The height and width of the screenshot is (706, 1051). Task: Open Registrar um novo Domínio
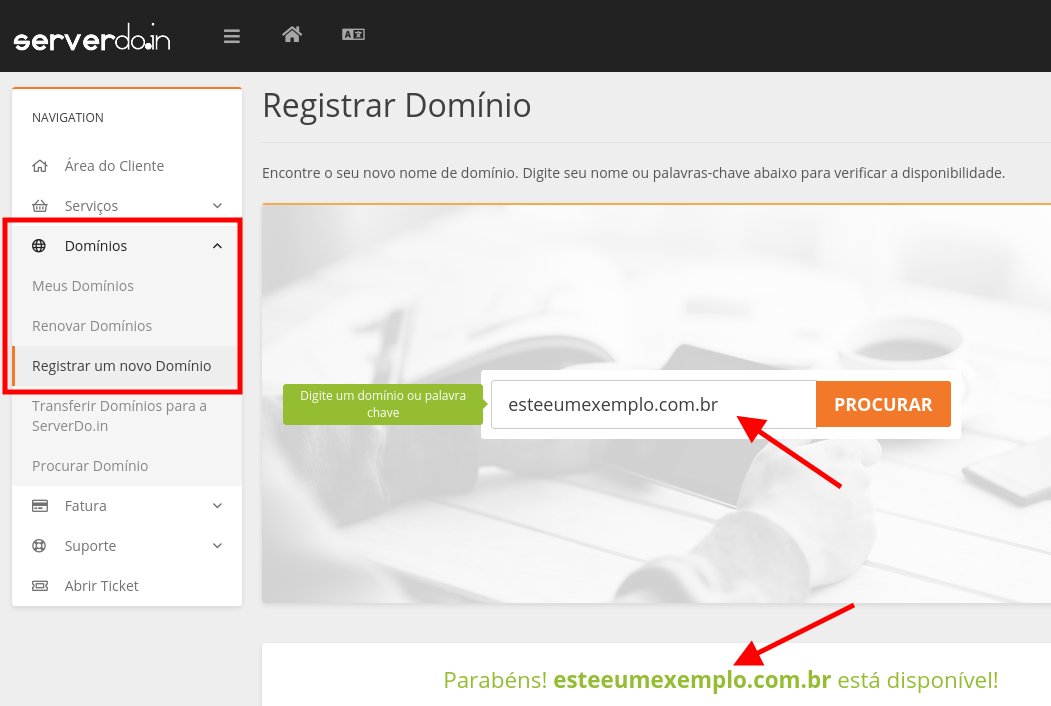[x=121, y=366]
